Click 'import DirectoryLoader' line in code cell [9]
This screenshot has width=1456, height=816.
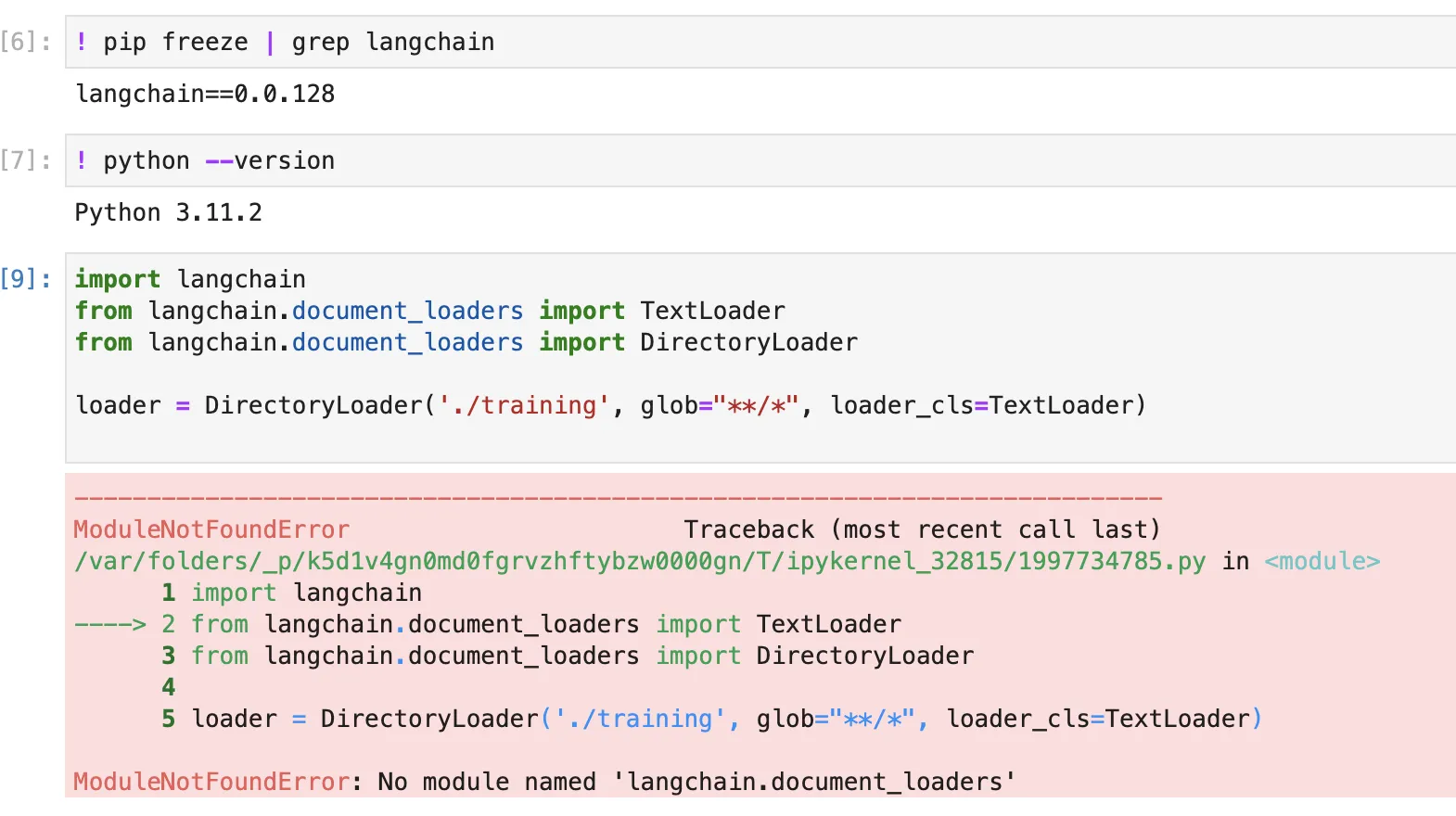pos(466,342)
